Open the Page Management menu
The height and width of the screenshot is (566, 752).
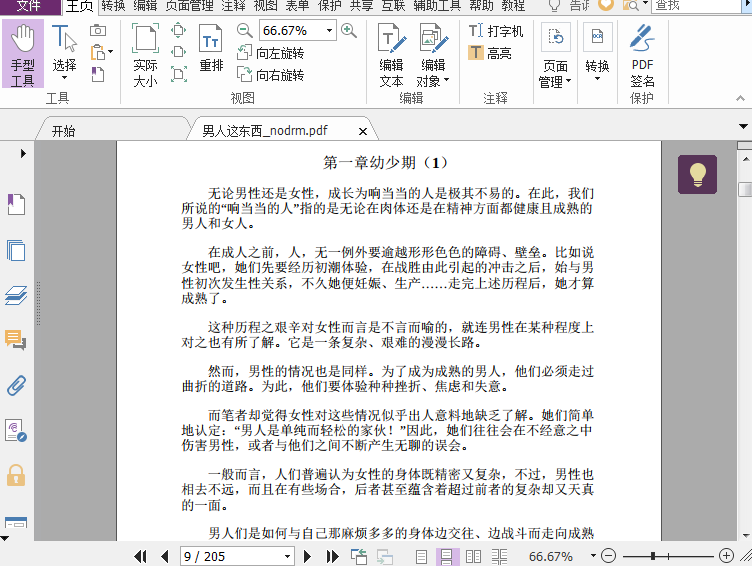tap(555, 55)
